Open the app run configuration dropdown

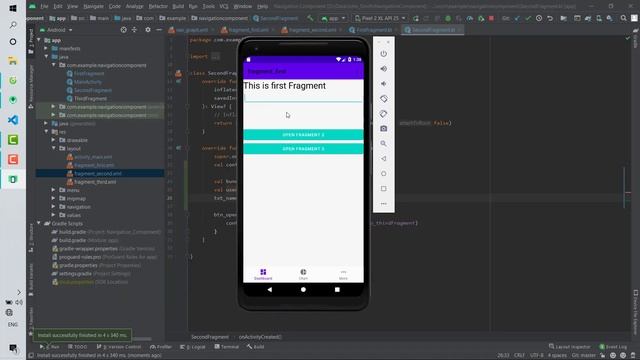click(x=333, y=18)
